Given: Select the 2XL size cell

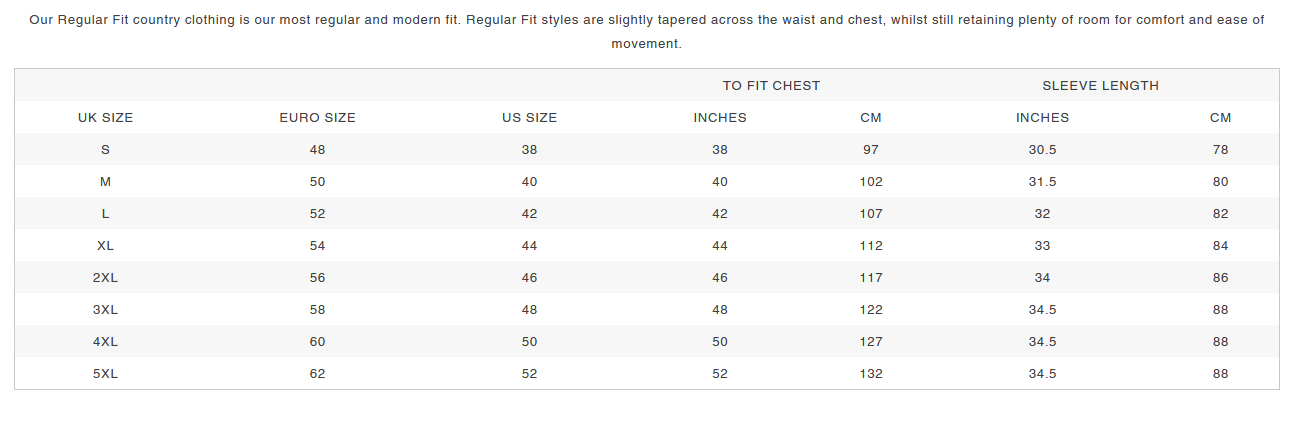Looking at the screenshot, I should (x=105, y=277).
